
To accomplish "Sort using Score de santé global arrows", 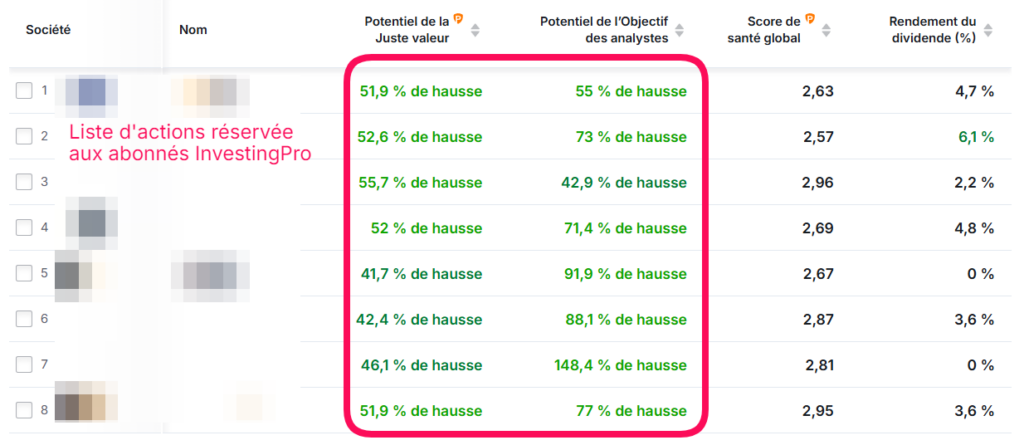I will coord(827,30).
